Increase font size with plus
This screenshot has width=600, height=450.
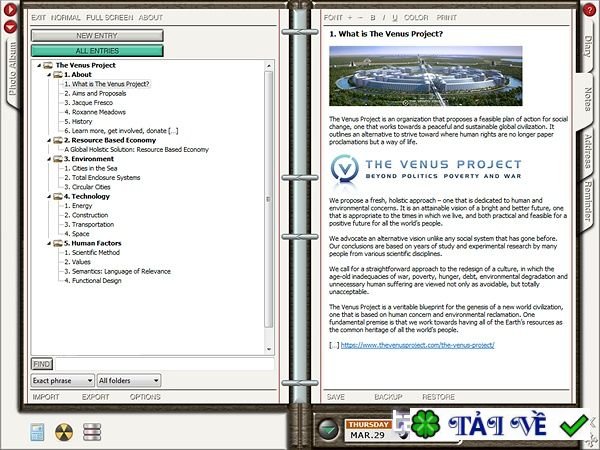[x=349, y=18]
